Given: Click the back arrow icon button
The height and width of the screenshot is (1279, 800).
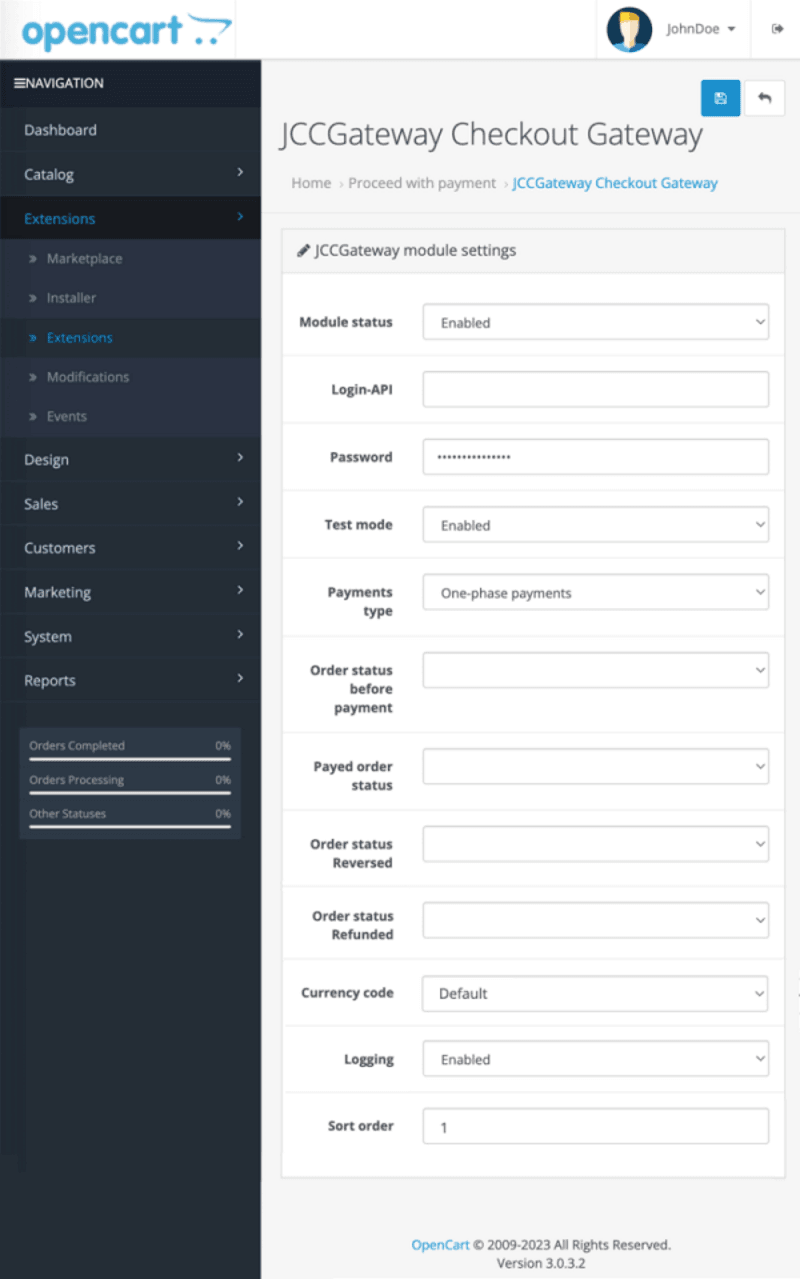Looking at the screenshot, I should point(765,98).
